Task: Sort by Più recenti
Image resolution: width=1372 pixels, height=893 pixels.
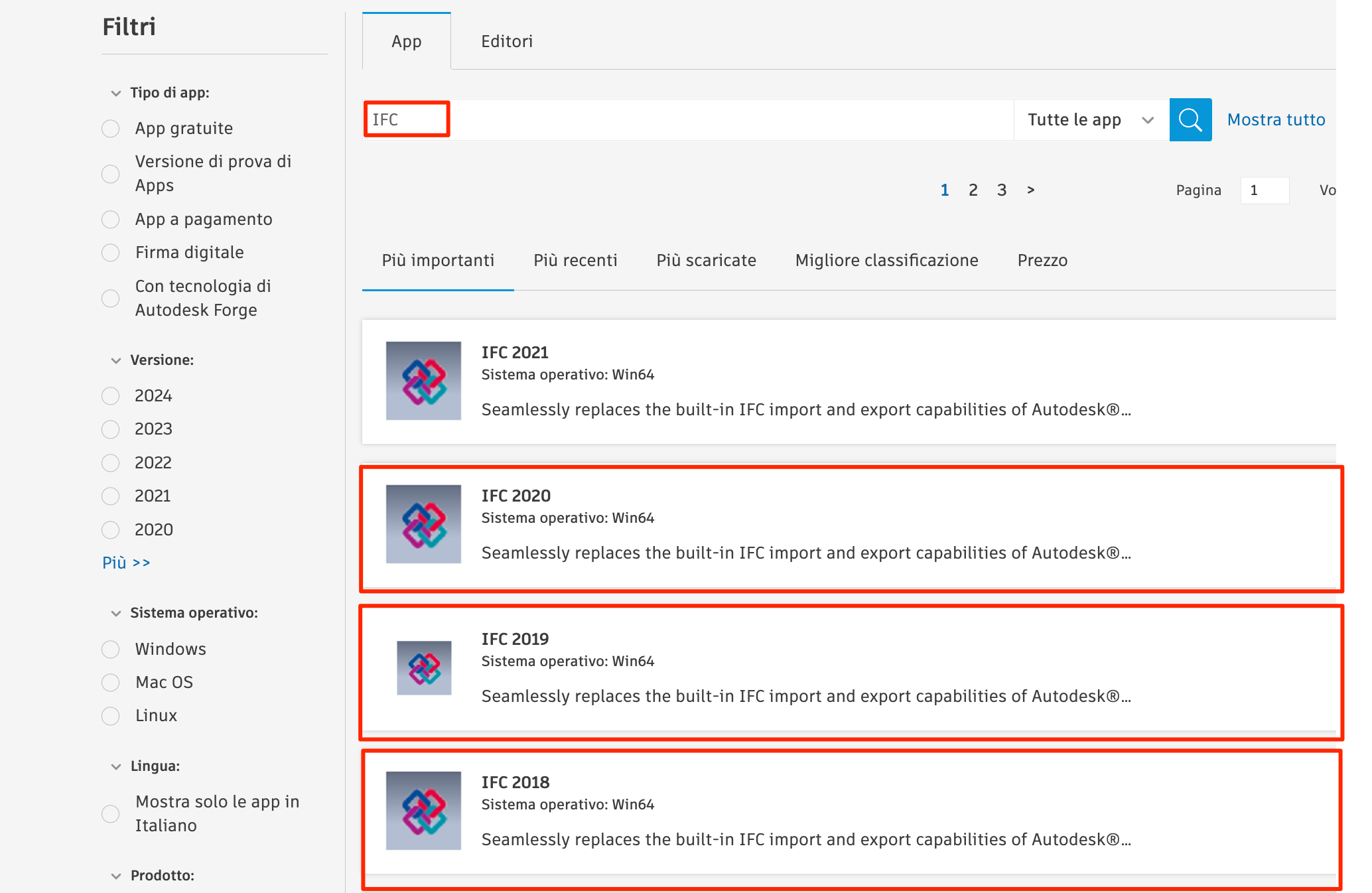Action: pos(575,261)
